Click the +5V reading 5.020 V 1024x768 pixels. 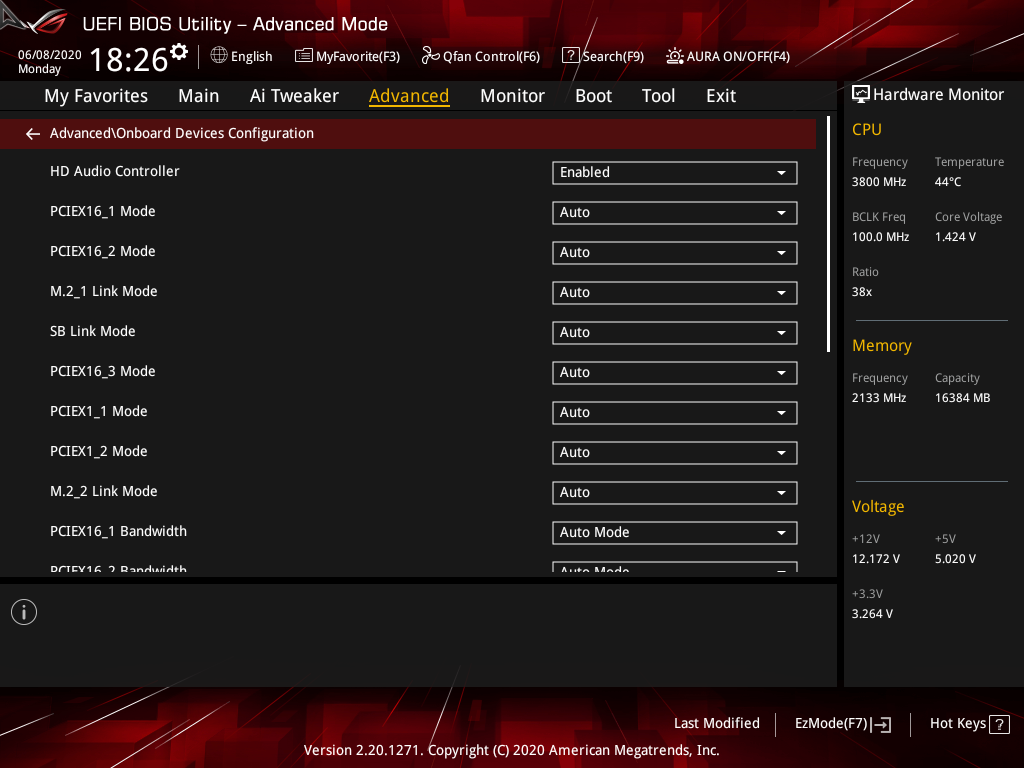pyautogui.click(x=955, y=559)
